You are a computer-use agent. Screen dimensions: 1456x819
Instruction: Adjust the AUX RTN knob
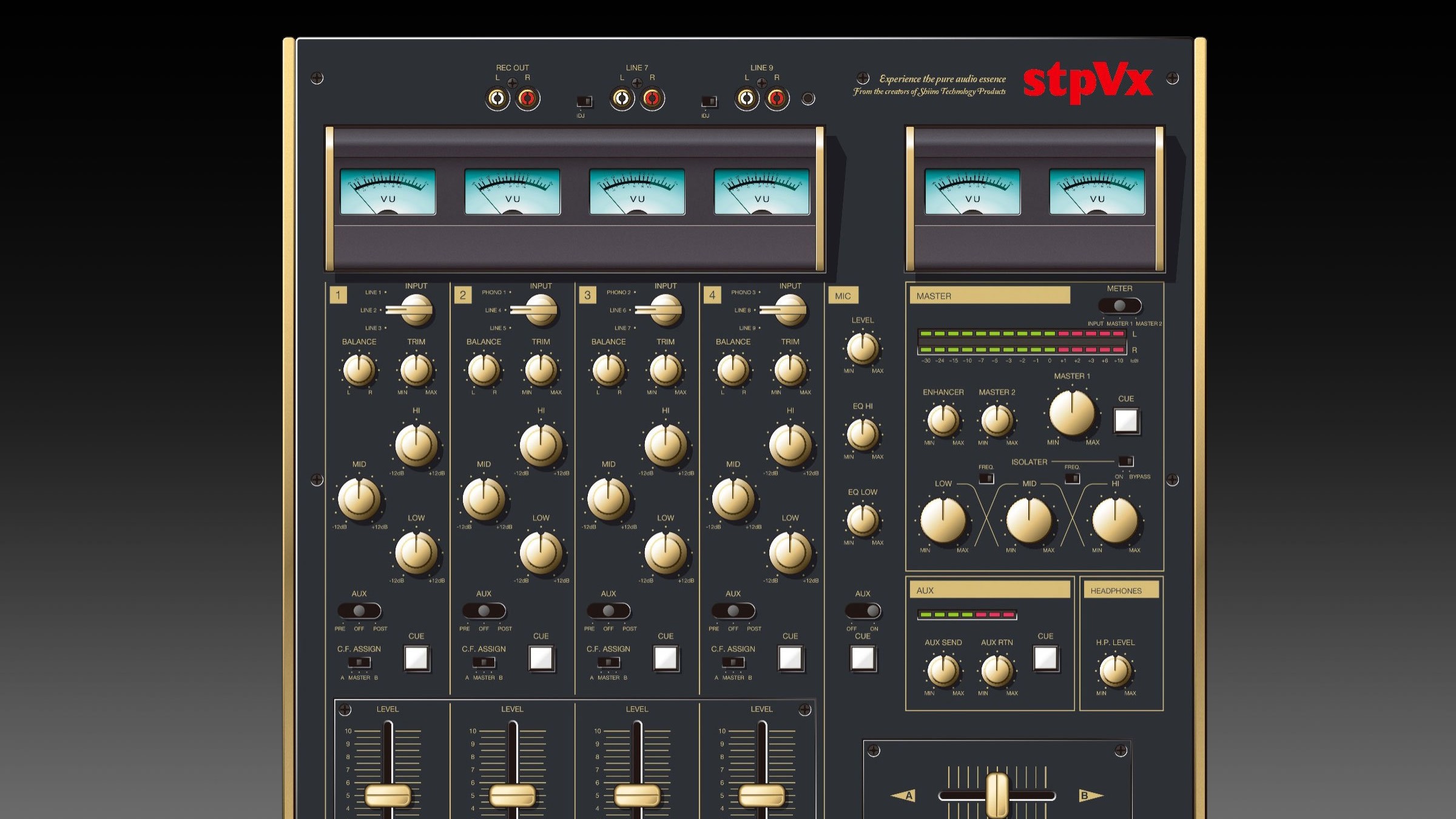pos(997,671)
